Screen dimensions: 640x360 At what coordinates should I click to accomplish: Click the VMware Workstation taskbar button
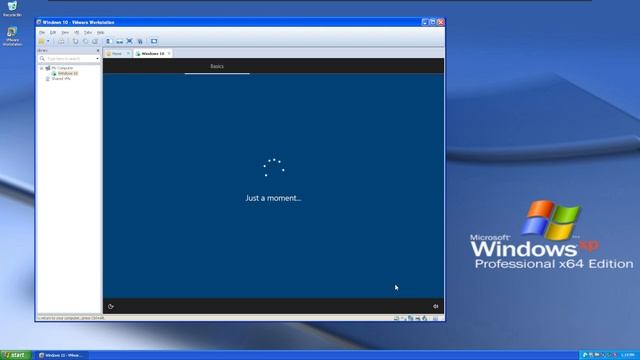[61, 355]
